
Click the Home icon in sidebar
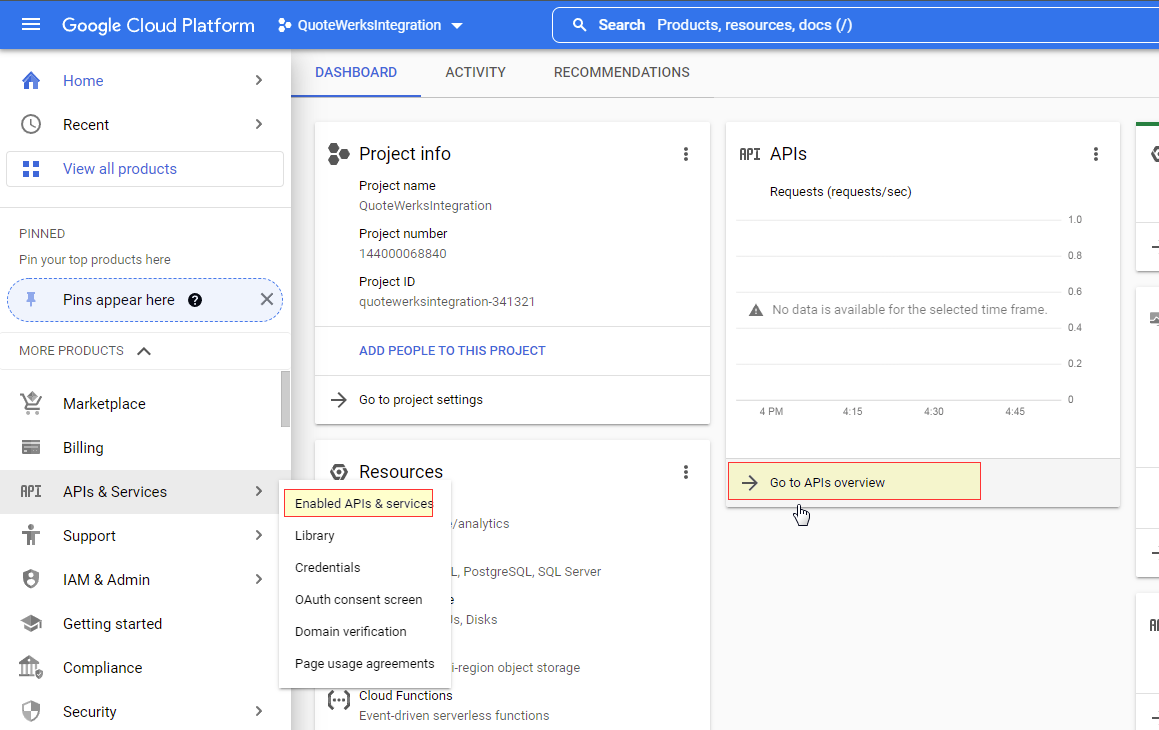coord(31,81)
